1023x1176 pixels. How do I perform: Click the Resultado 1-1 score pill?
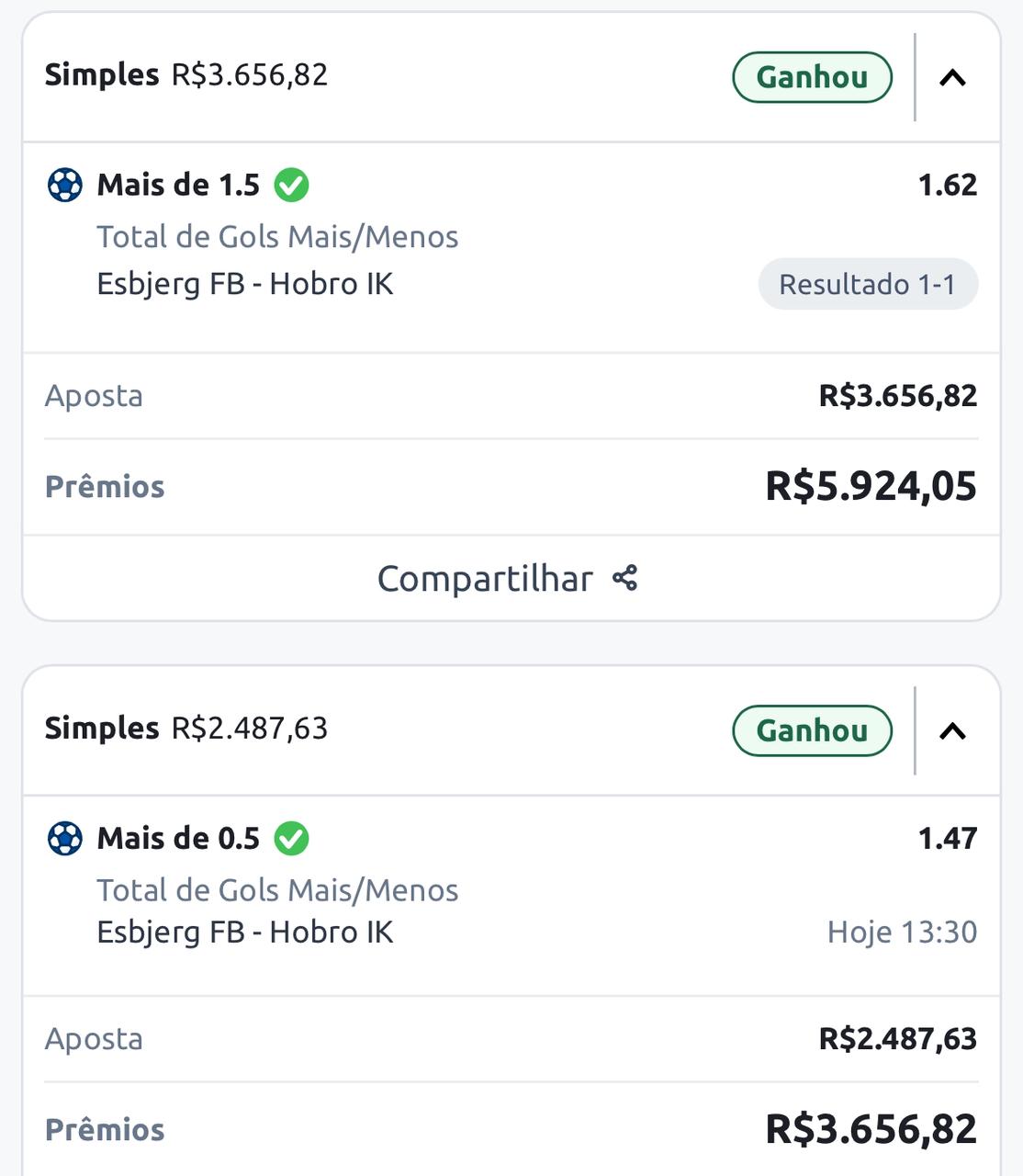pyautogui.click(x=867, y=284)
